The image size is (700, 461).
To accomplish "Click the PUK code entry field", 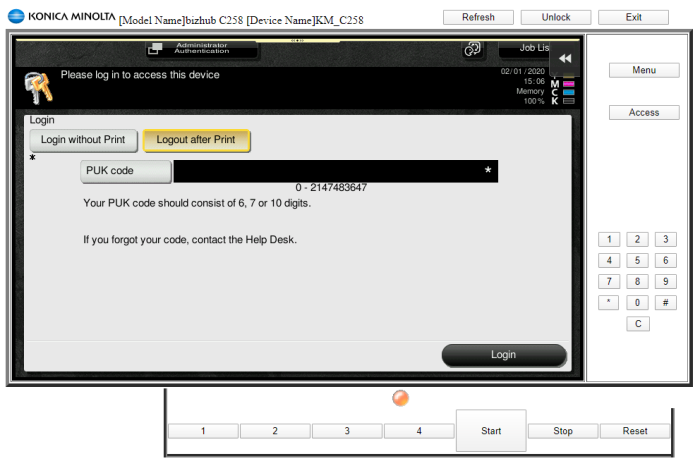I will pos(335,171).
